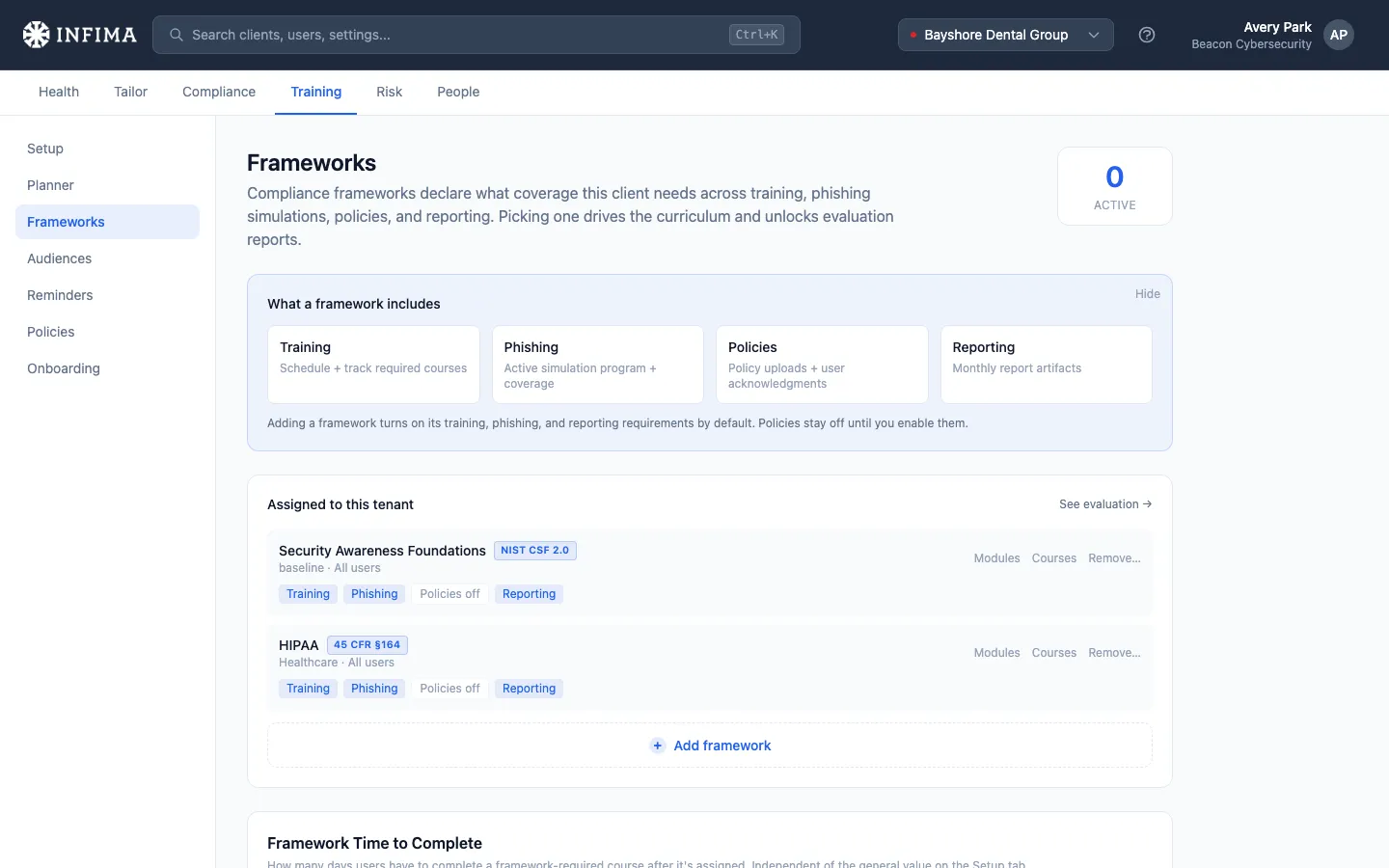The image size is (1389, 868).
Task: Click the baseline · All users subtitle
Action: [x=330, y=568]
